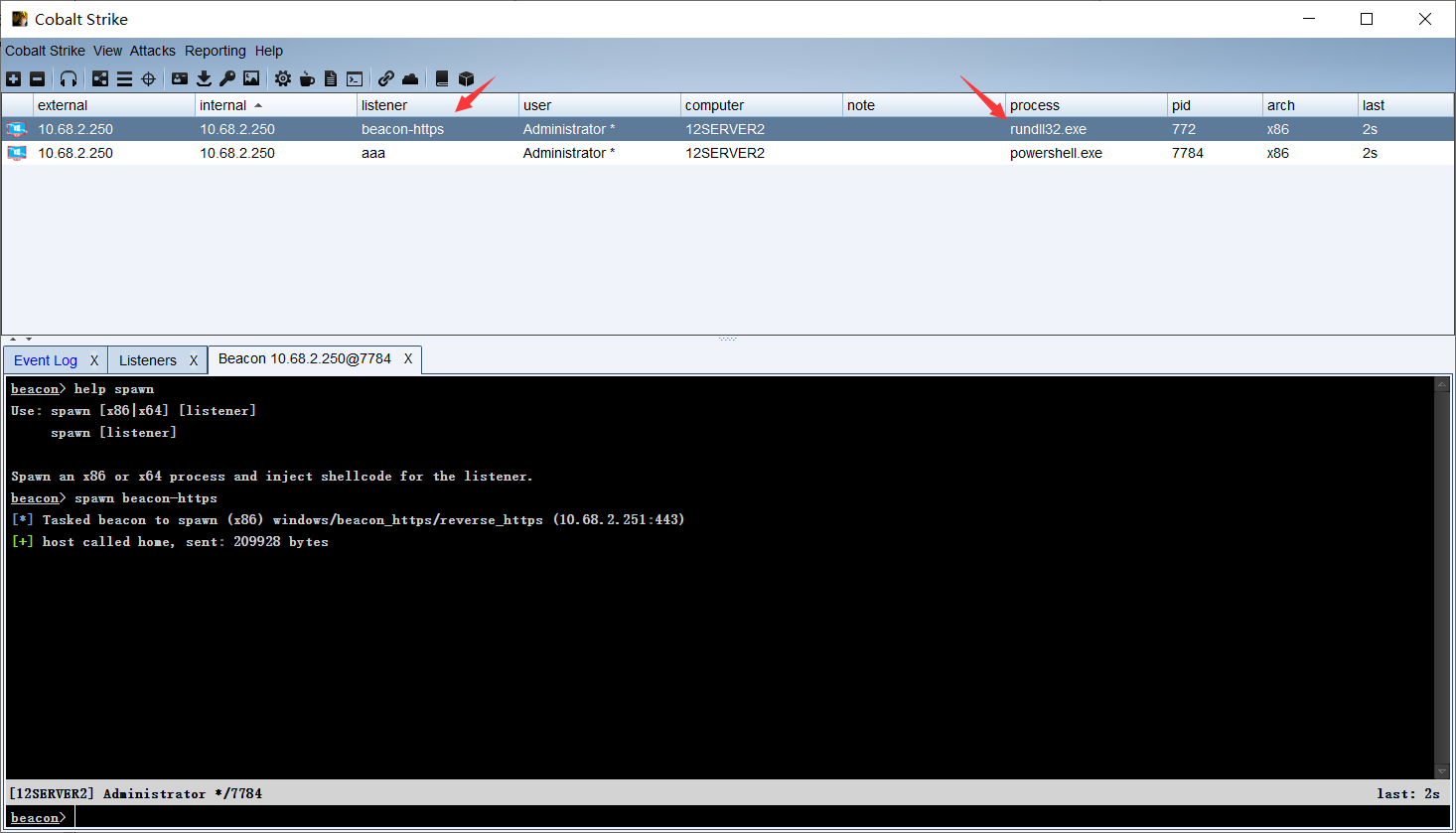Viewport: 1456px width, 833px height.
Task: Click the rundll32.exe process cell
Action: point(1087,129)
